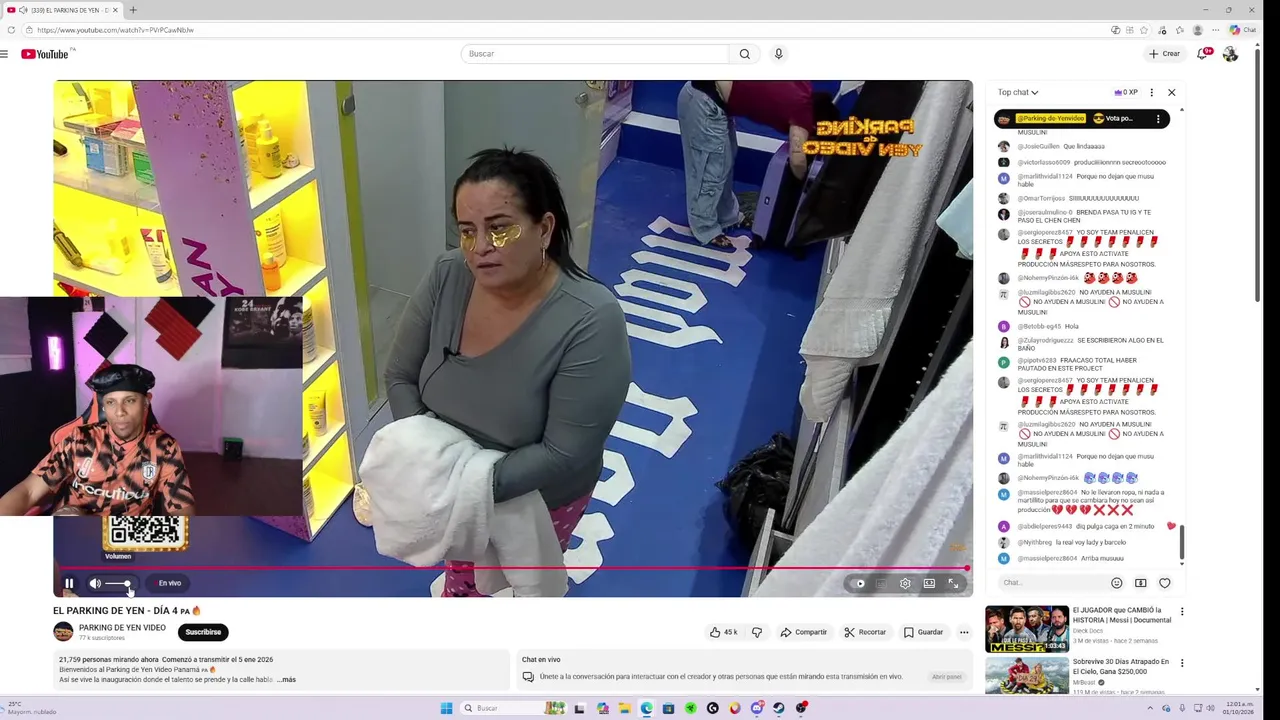This screenshot has width=1280, height=720.
Task: Open the Messi documentary thumbnail
Action: [x=1026, y=629]
